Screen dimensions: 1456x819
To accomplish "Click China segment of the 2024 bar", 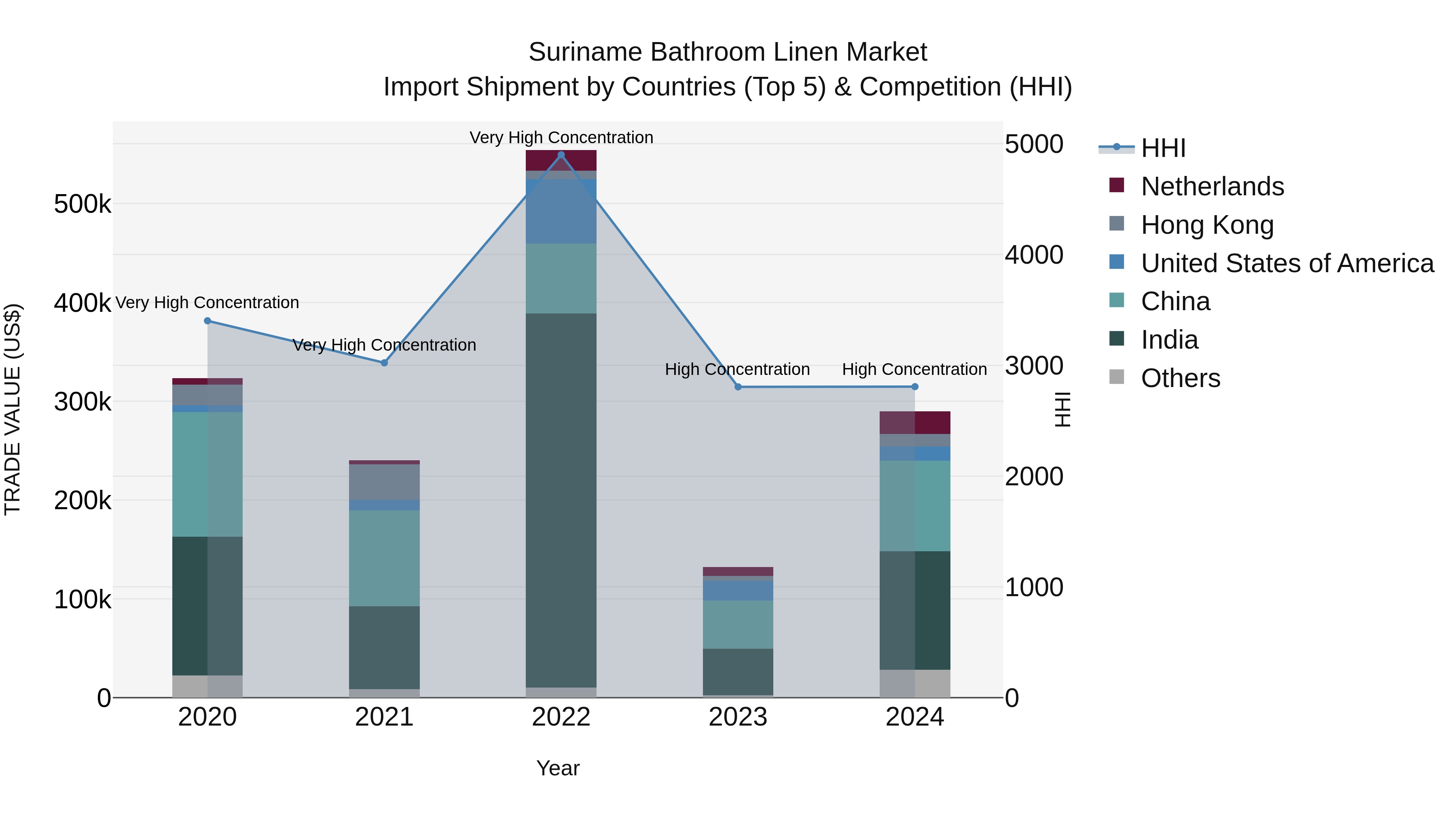I will point(915,506).
